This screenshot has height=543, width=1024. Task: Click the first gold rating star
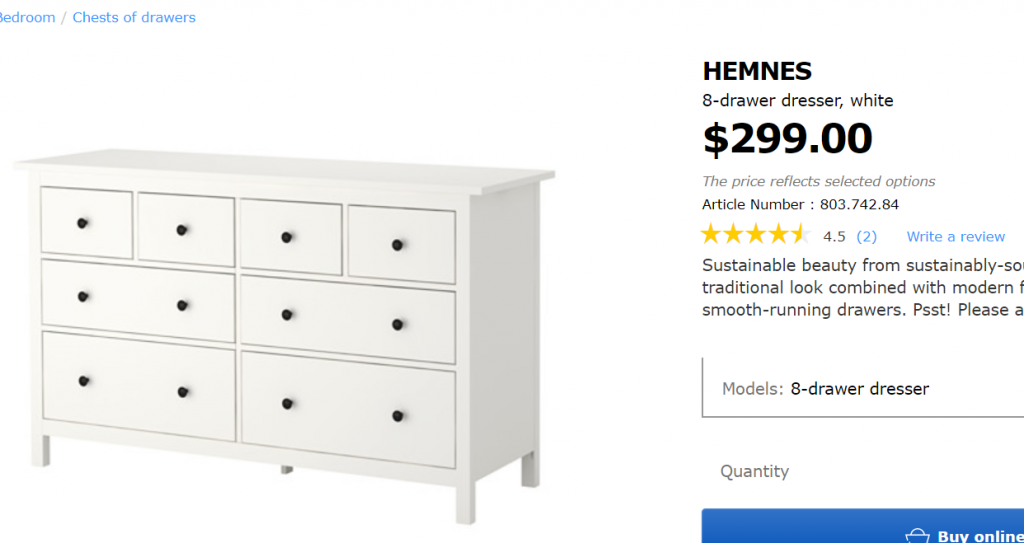711,234
